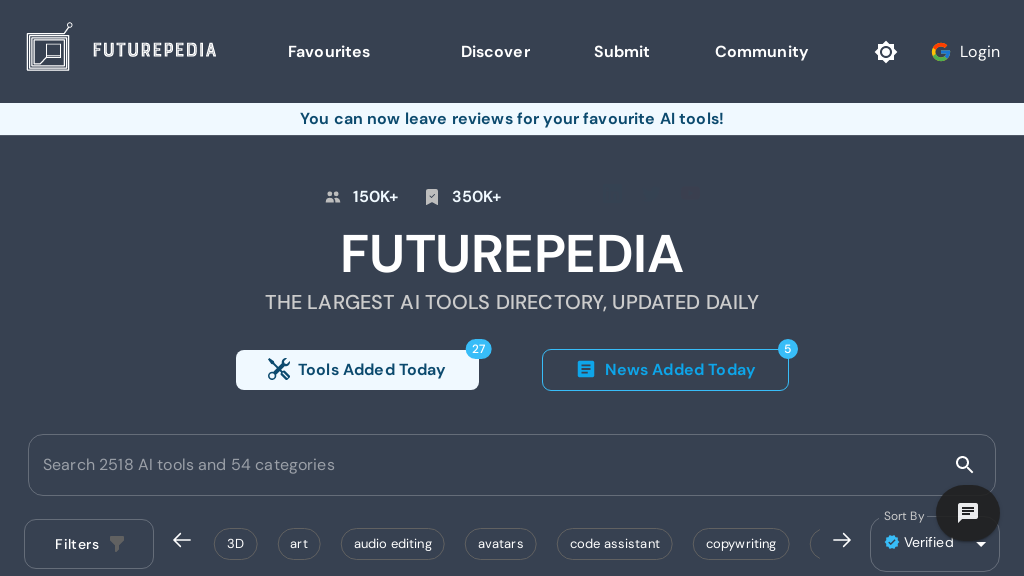
Task: Open the chat feedback bubble icon
Action: [x=967, y=513]
